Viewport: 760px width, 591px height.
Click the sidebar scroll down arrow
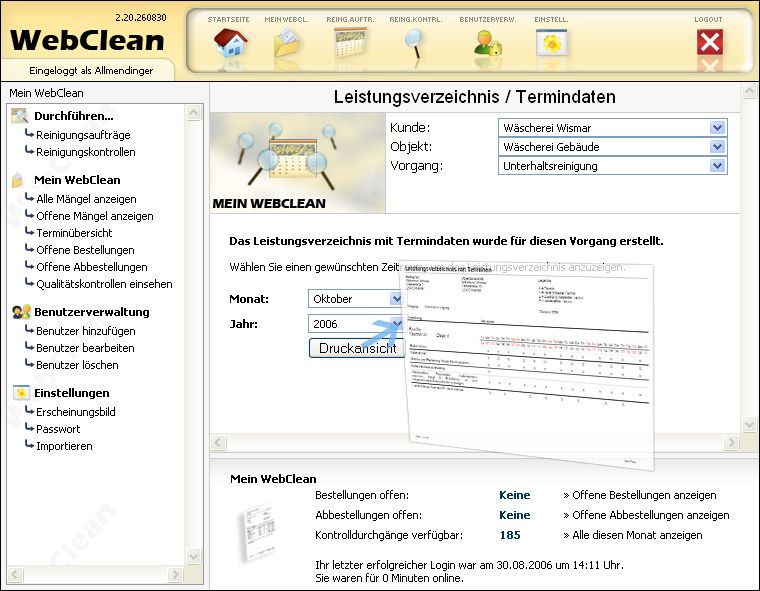193,556
